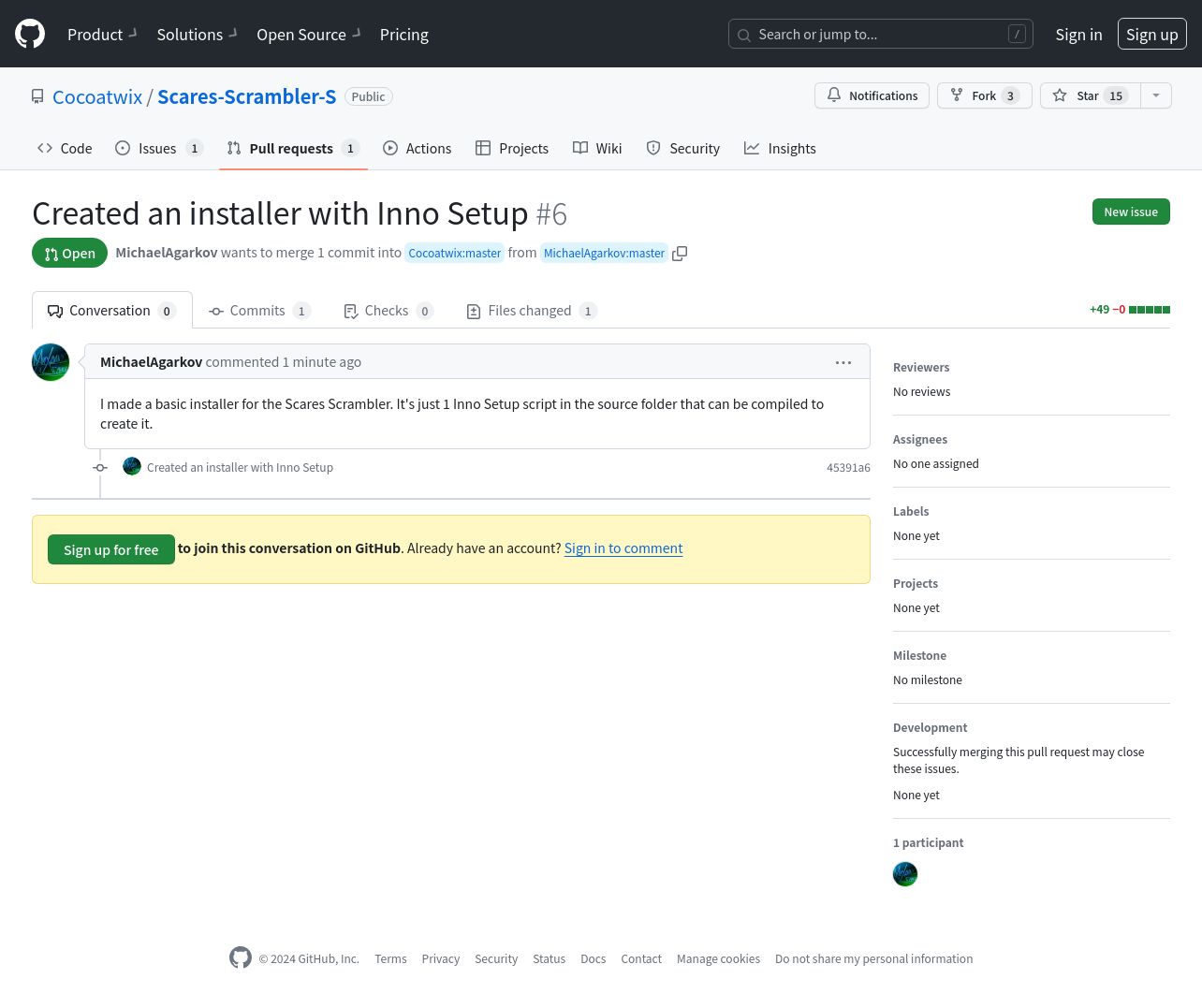The width and height of the screenshot is (1202, 1008).
Task: Expand the Solutions menu
Action: pos(197,35)
